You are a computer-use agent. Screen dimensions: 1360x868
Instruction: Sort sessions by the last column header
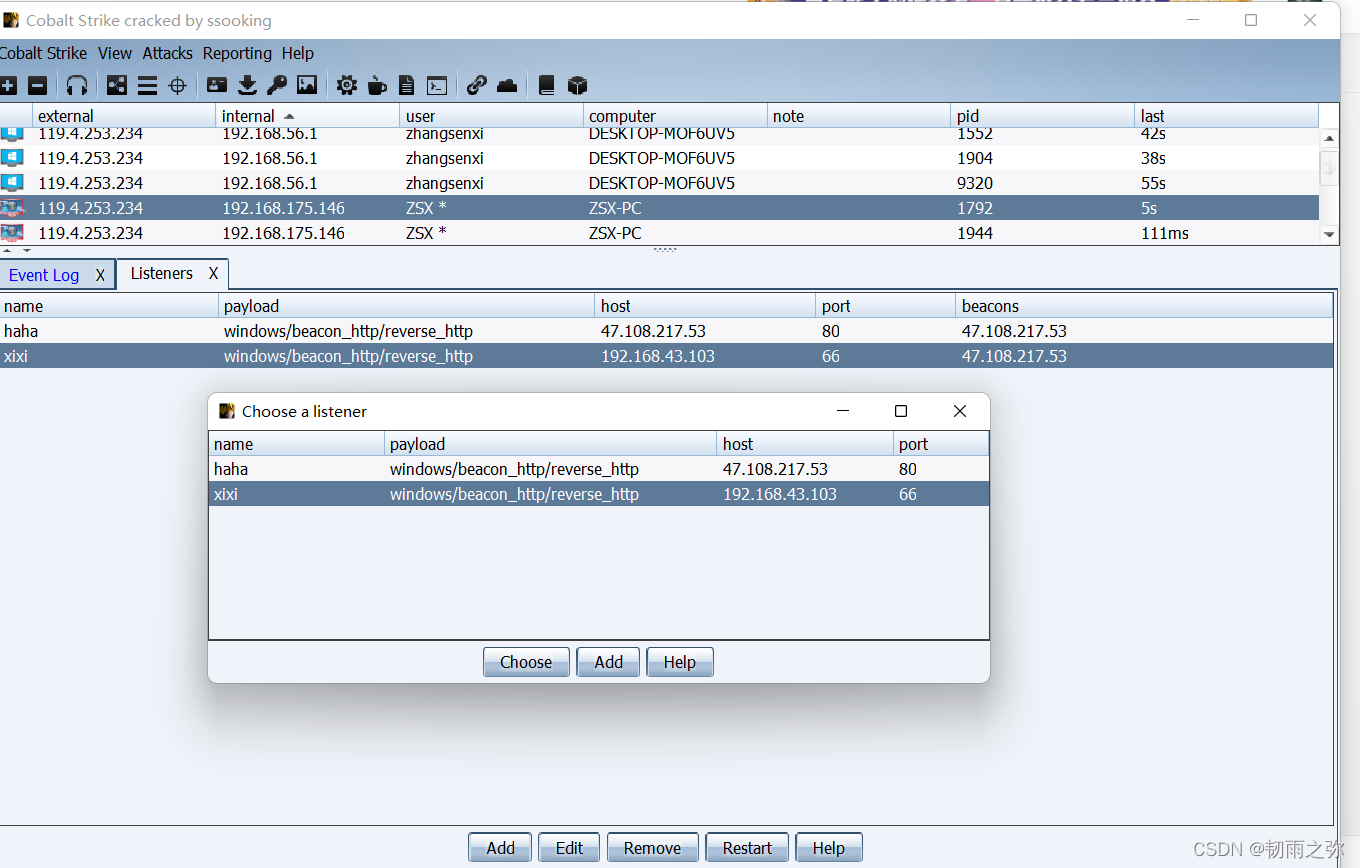(1227, 116)
